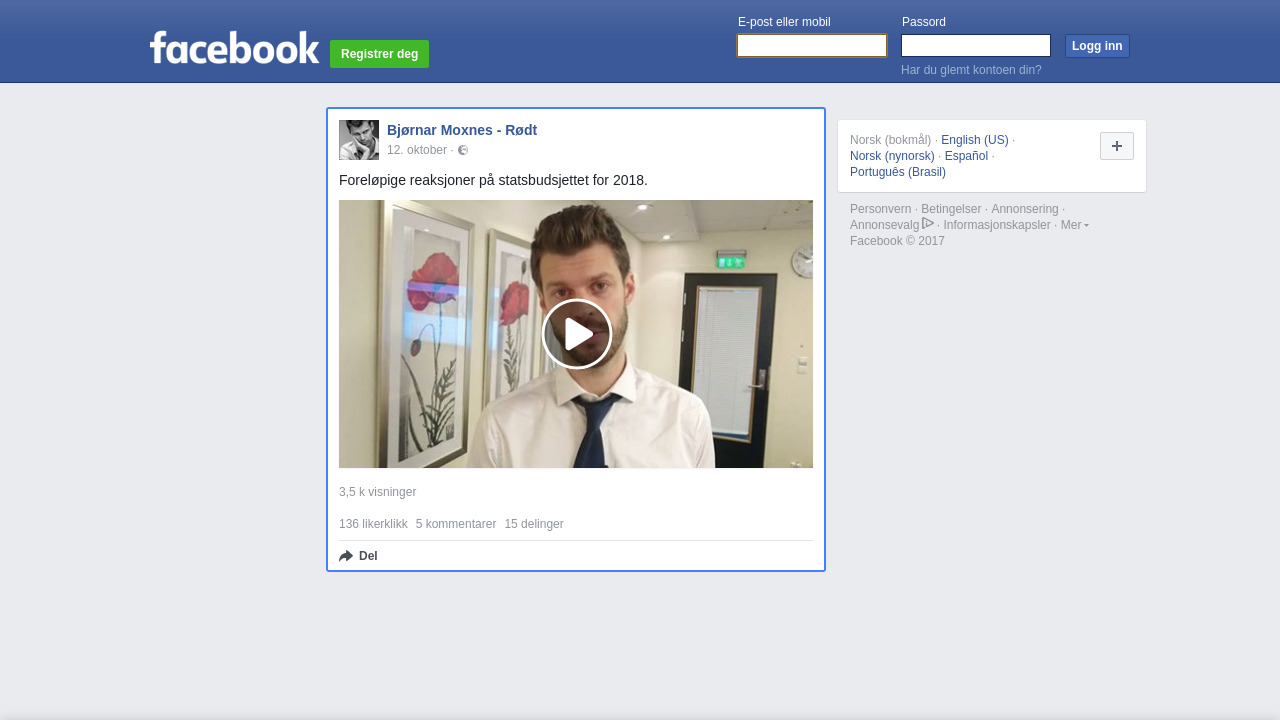
Task: Focus the E-post eller mobil field
Action: point(812,46)
